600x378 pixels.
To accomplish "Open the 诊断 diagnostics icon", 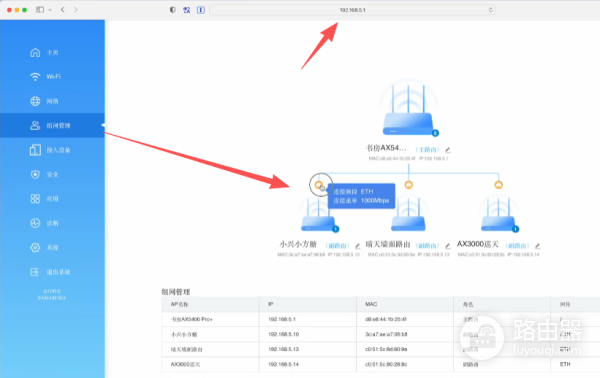I will (x=35, y=223).
